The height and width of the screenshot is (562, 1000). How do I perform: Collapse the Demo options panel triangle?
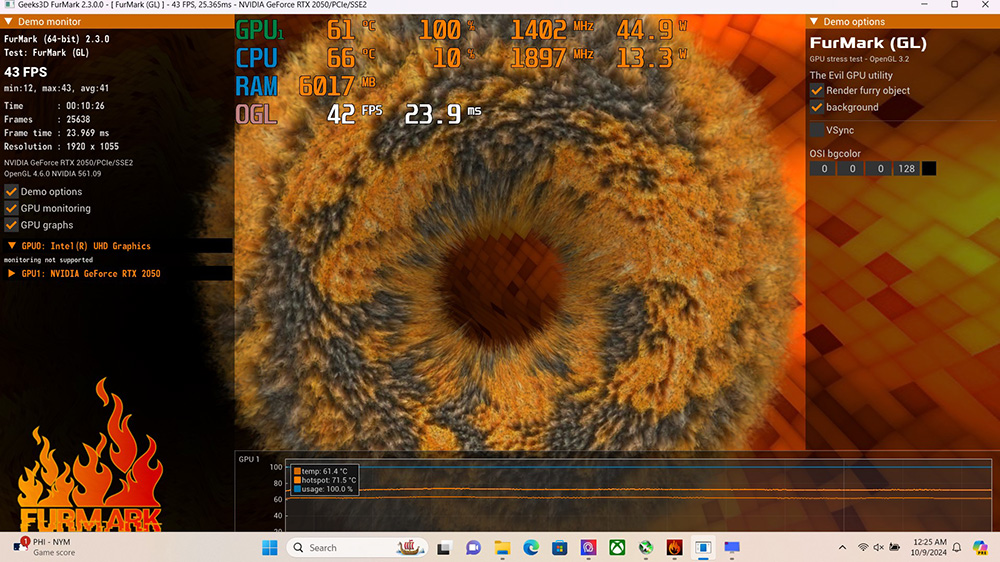[814, 22]
